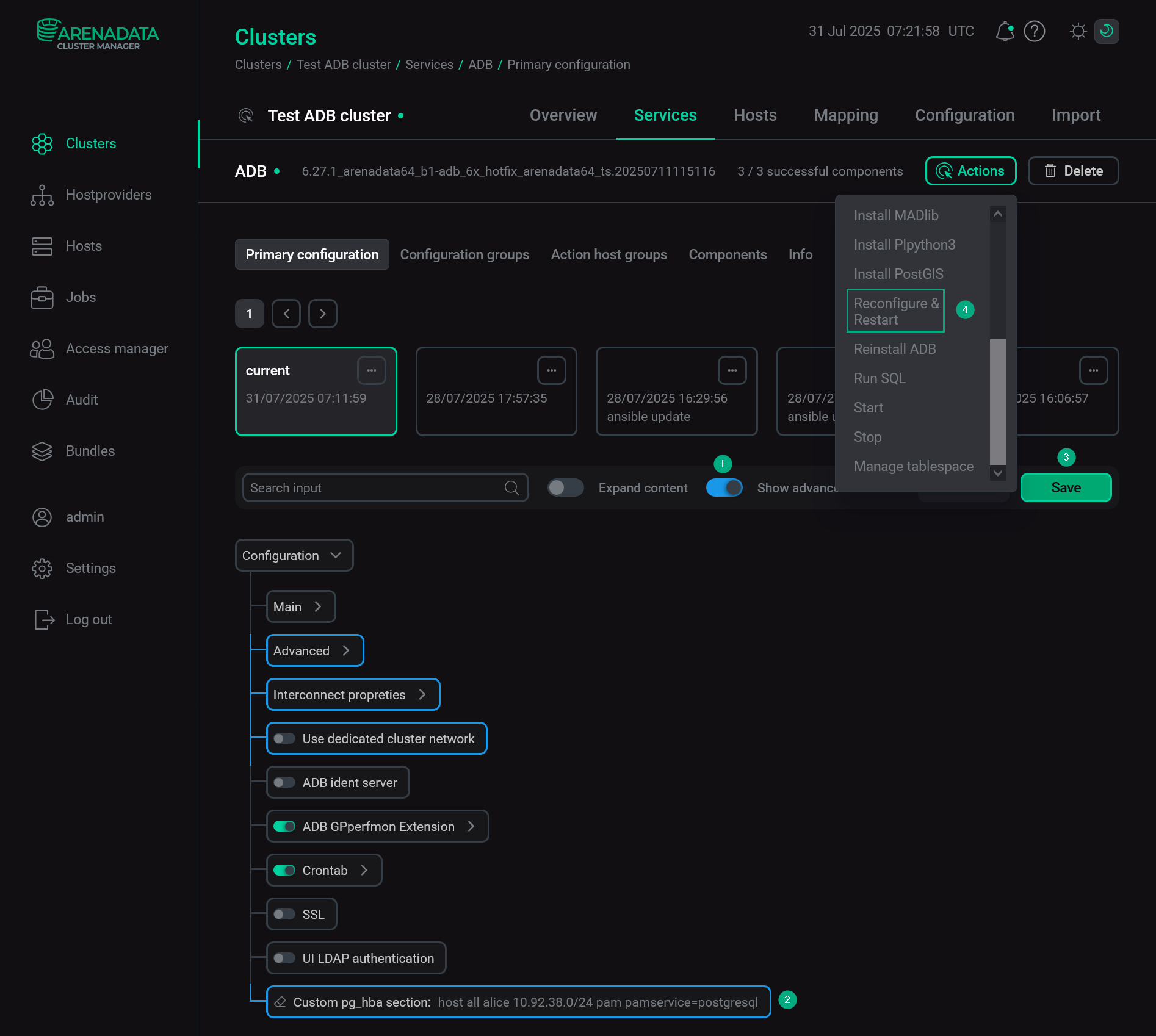
Task: Choose Install PostGIS from actions menu
Action: (898, 274)
